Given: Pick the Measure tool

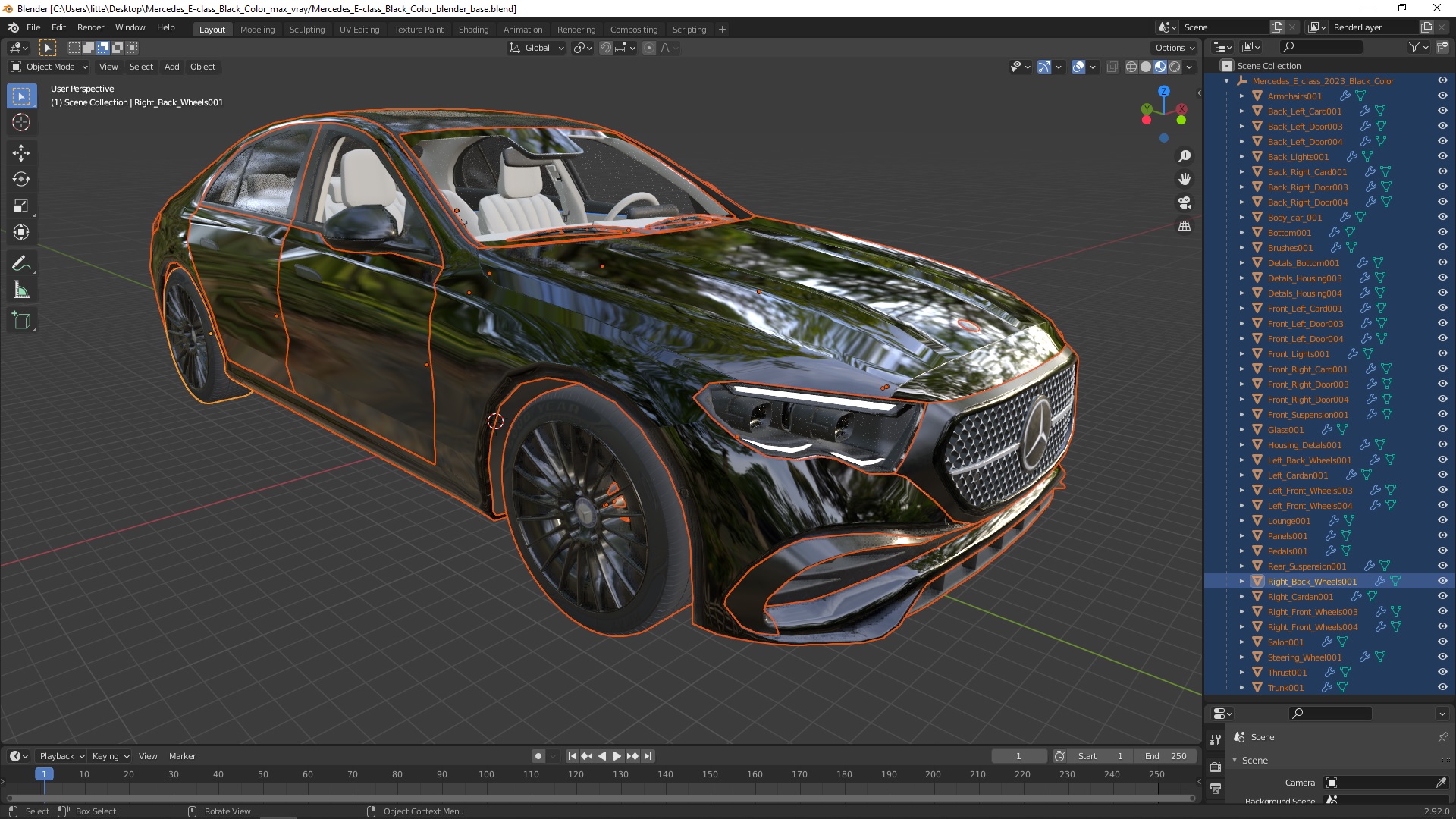Looking at the screenshot, I should (21, 290).
